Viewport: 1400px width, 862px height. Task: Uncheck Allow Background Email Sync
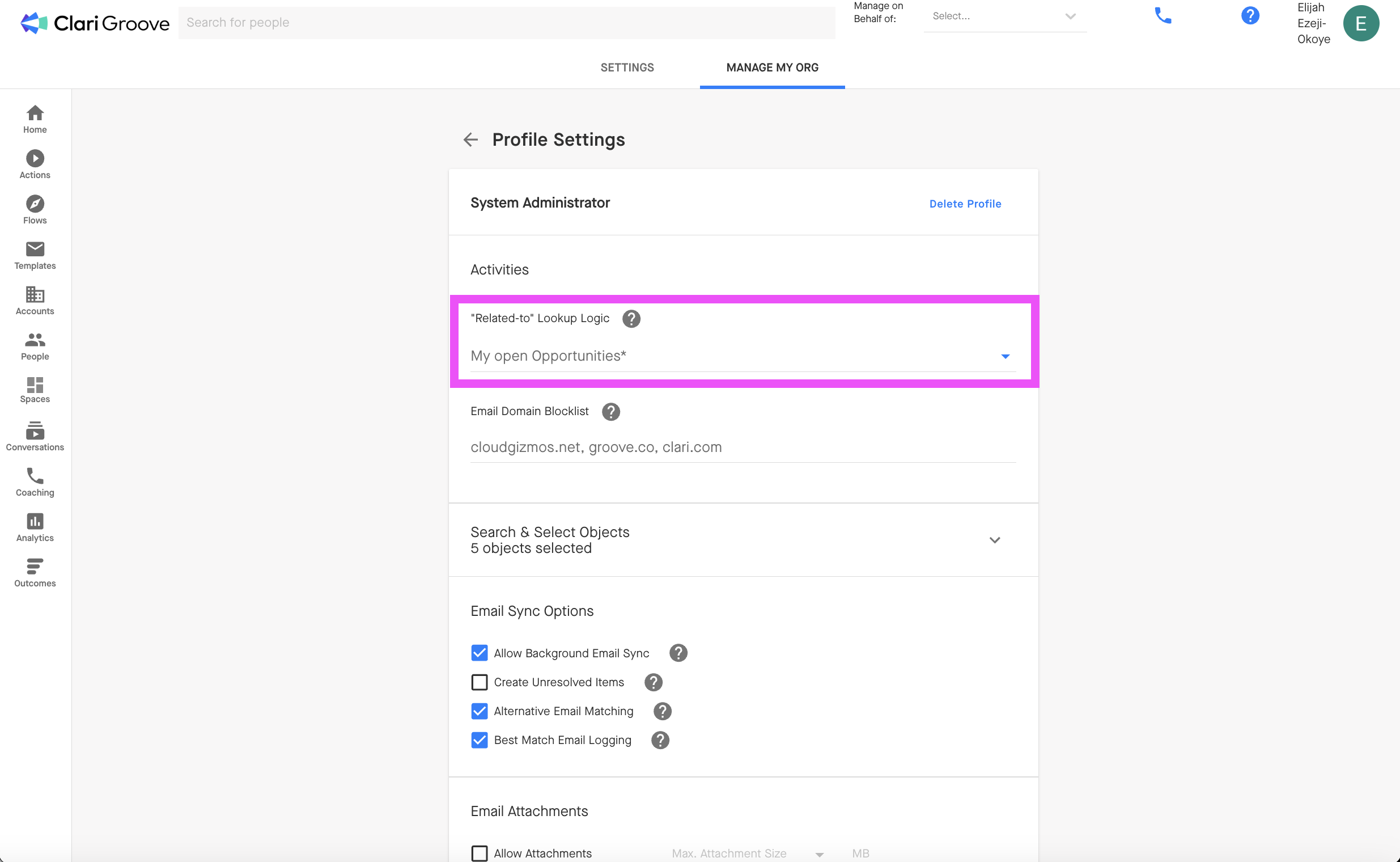click(479, 653)
